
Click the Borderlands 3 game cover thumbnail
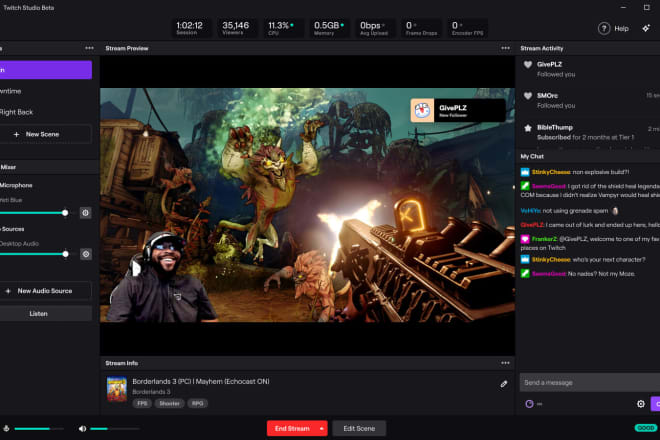click(x=117, y=389)
